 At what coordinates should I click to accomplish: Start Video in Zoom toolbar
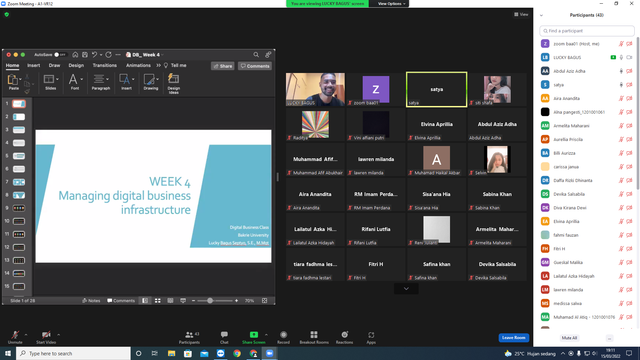(46, 335)
